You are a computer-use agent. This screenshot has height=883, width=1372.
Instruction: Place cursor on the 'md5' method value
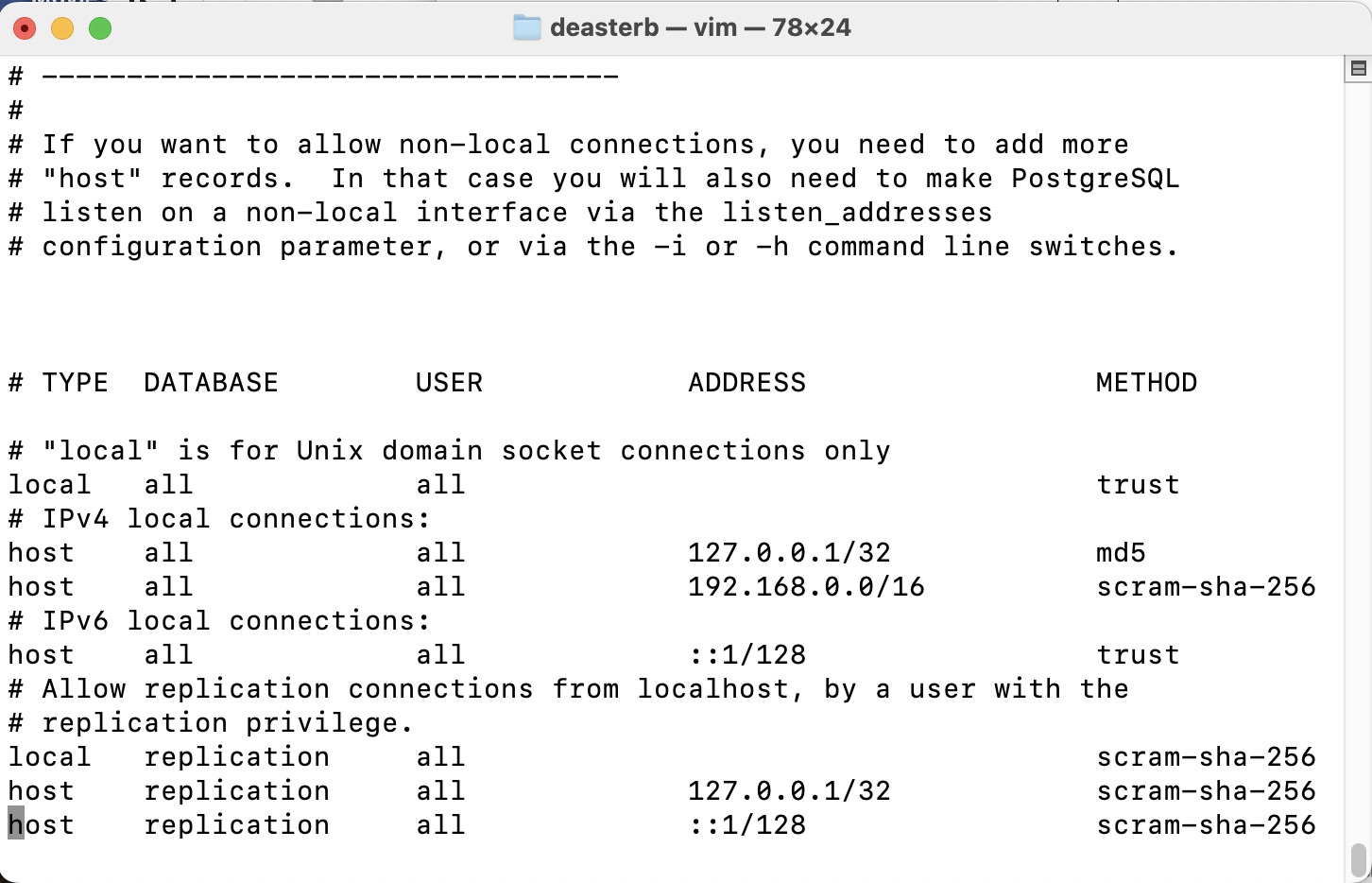tap(1121, 553)
